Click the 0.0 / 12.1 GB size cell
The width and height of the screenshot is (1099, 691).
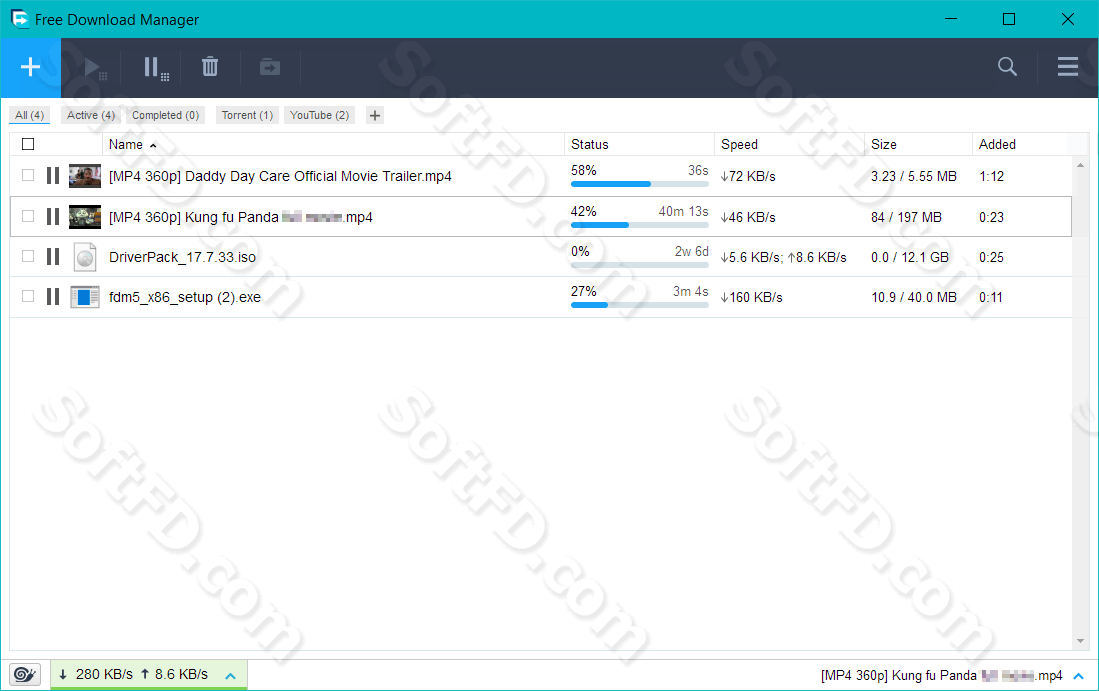(x=910, y=257)
